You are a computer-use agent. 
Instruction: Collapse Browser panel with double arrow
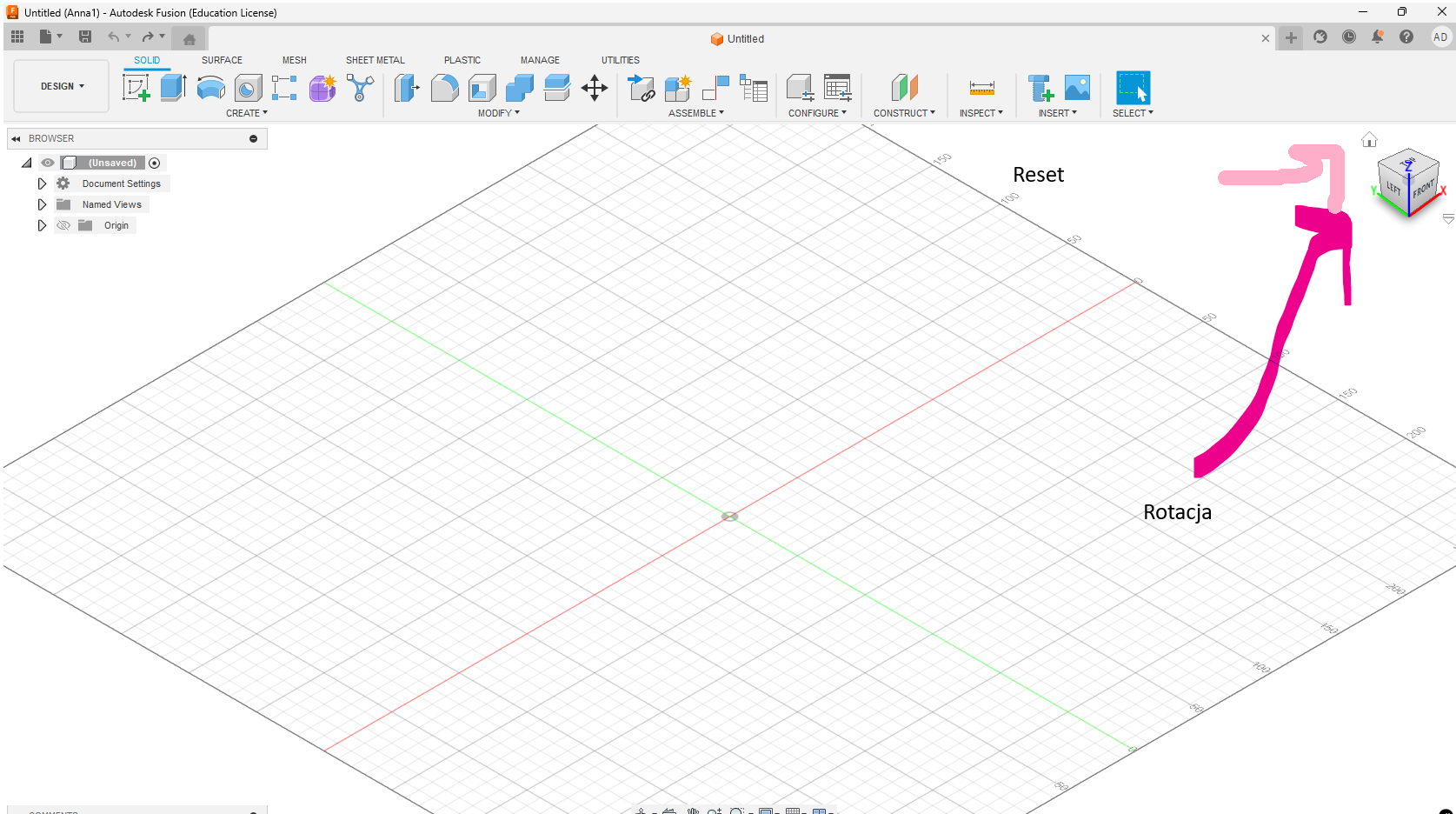[16, 138]
